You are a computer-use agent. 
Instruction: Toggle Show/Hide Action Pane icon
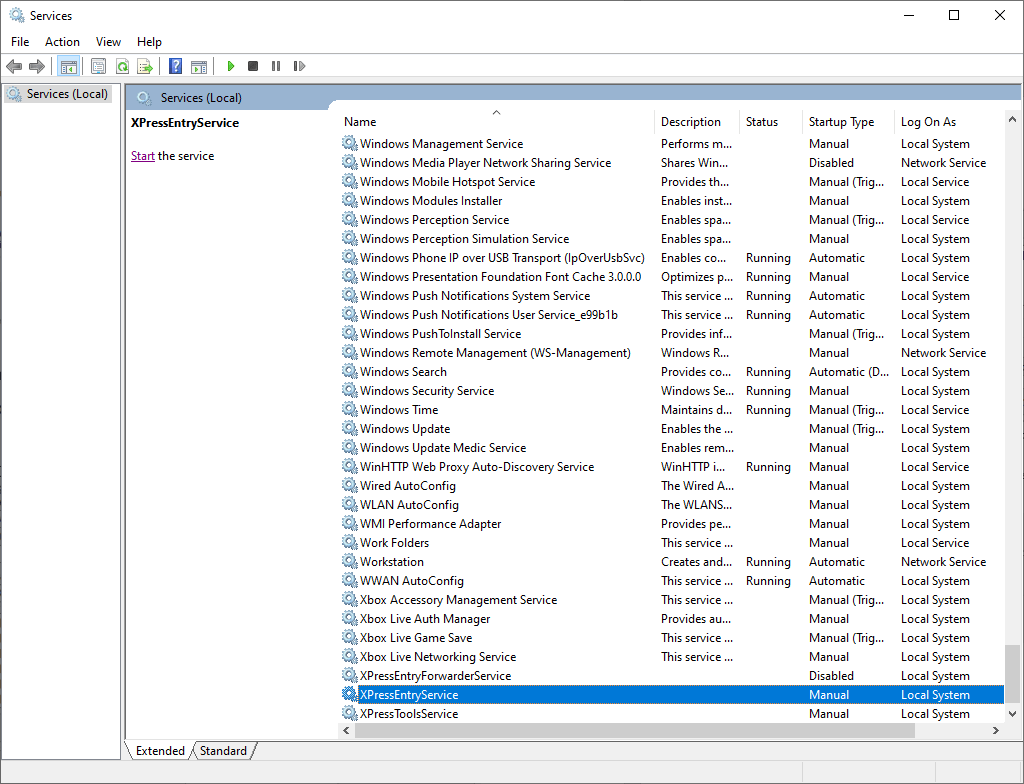pyautogui.click(x=199, y=66)
